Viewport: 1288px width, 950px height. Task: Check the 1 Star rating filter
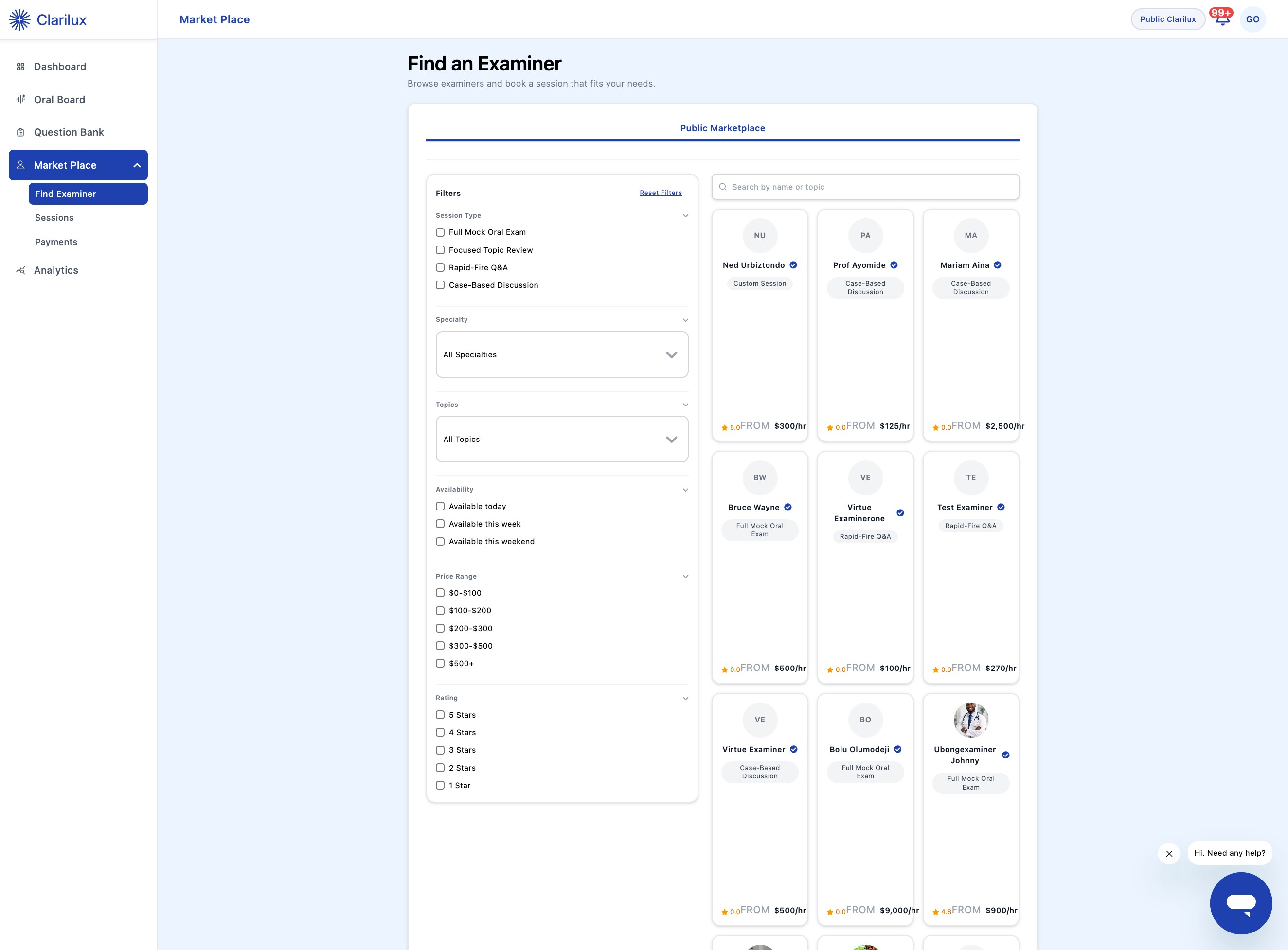(440, 786)
